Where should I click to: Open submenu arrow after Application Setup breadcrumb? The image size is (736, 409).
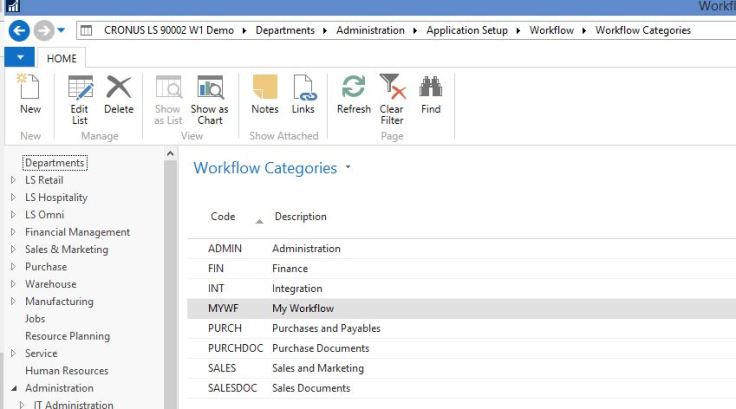pos(518,31)
